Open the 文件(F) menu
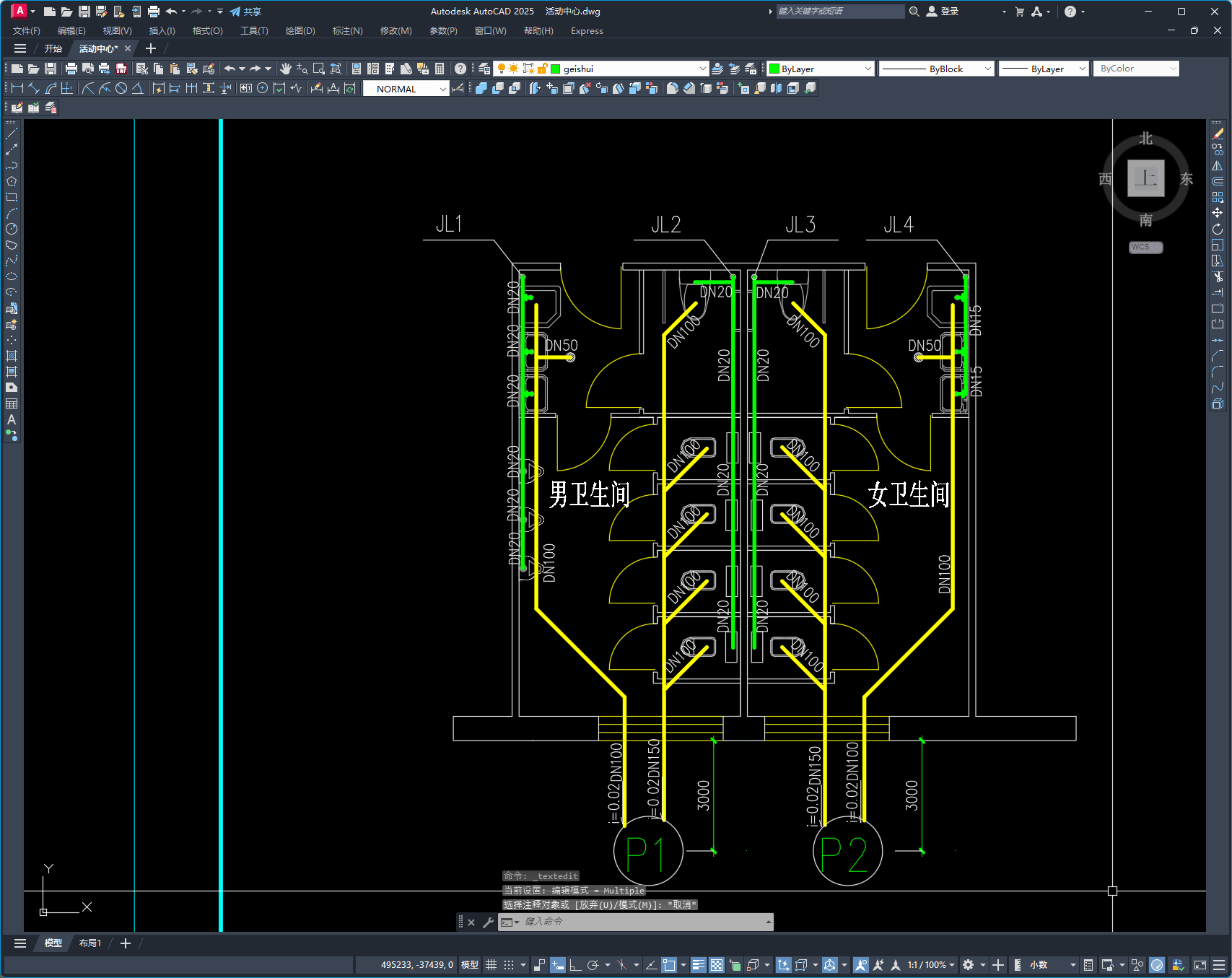The height and width of the screenshot is (978, 1232). 27,31
